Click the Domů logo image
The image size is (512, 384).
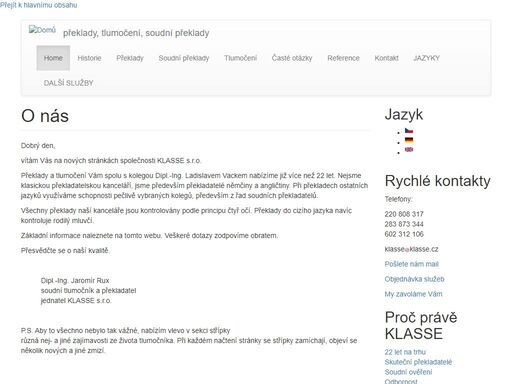[x=42, y=30]
